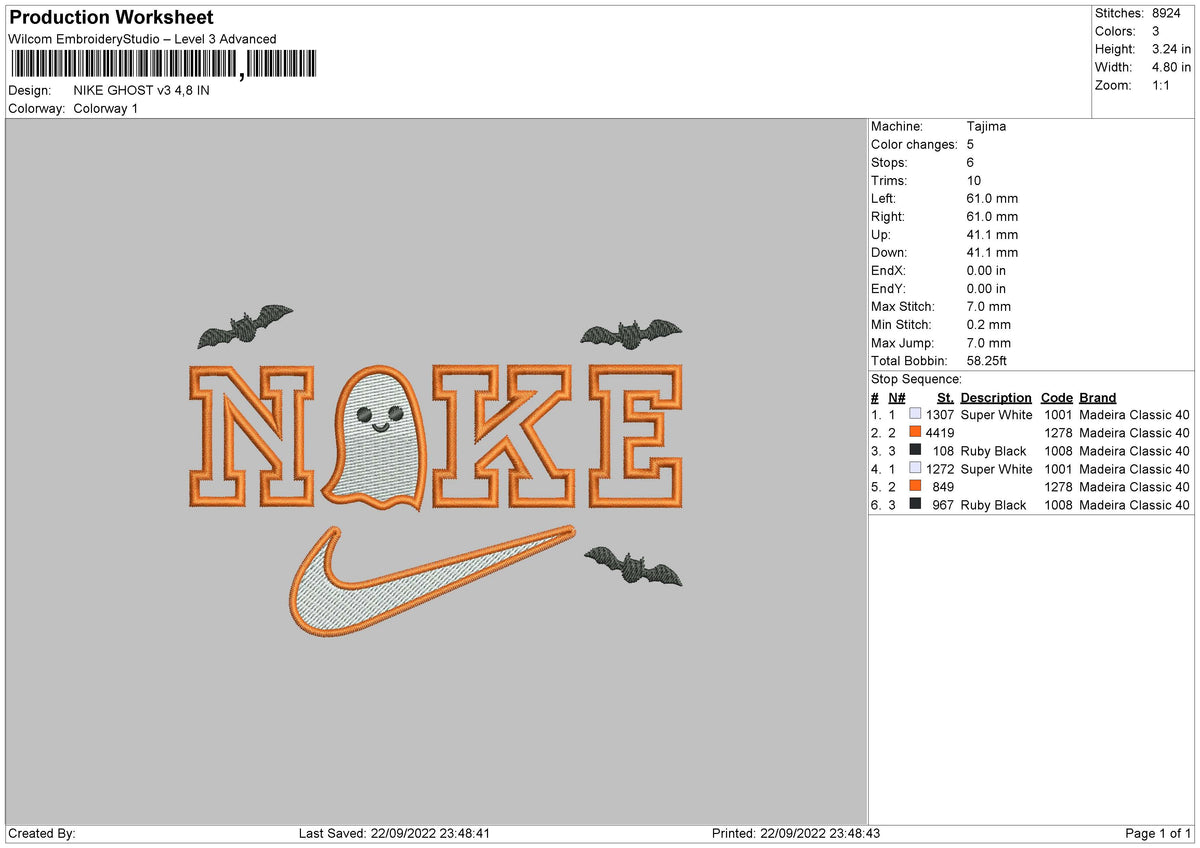This screenshot has width=1200, height=848.
Task: Click the Code column header
Action: (x=1057, y=397)
